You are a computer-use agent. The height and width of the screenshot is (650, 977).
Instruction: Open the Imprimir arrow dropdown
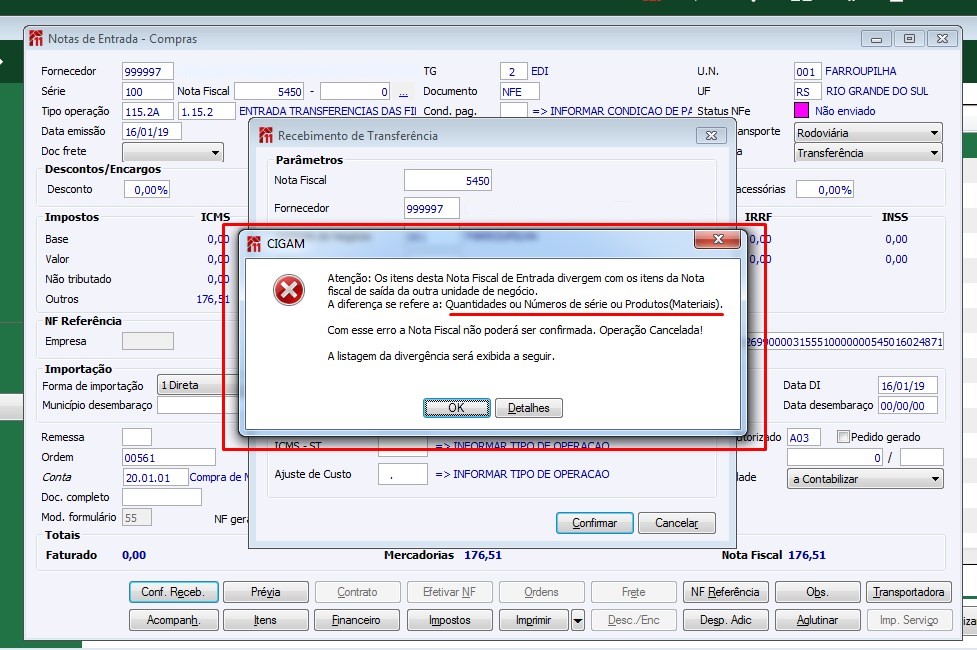tap(578, 620)
